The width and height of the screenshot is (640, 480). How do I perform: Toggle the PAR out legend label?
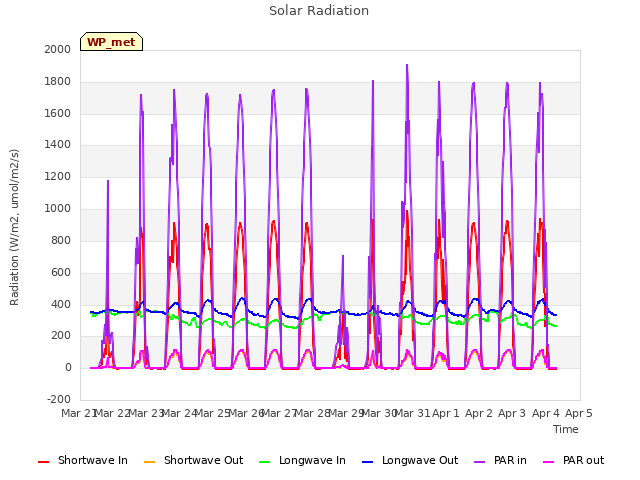tap(583, 460)
